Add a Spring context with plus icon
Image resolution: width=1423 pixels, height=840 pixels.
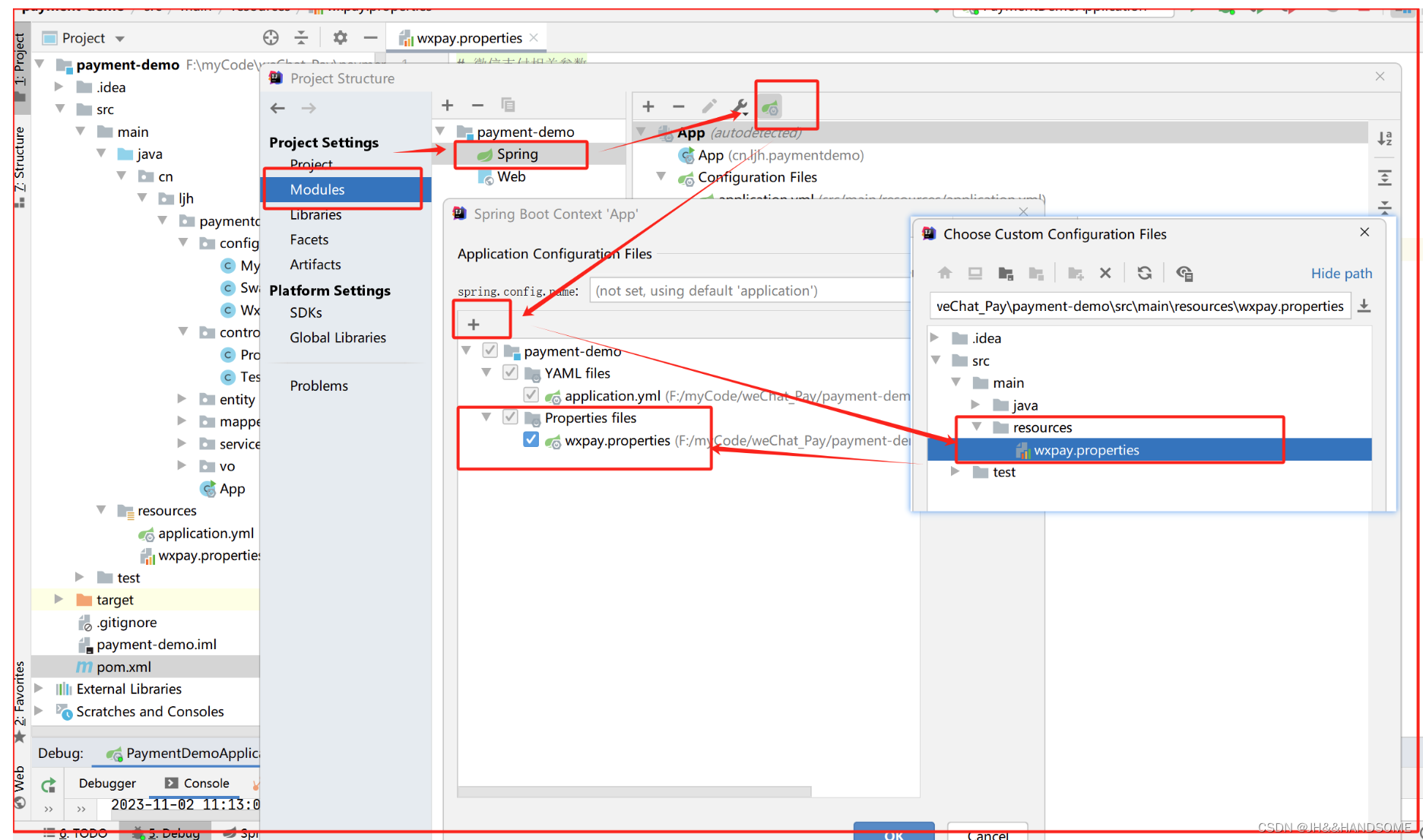click(x=648, y=106)
